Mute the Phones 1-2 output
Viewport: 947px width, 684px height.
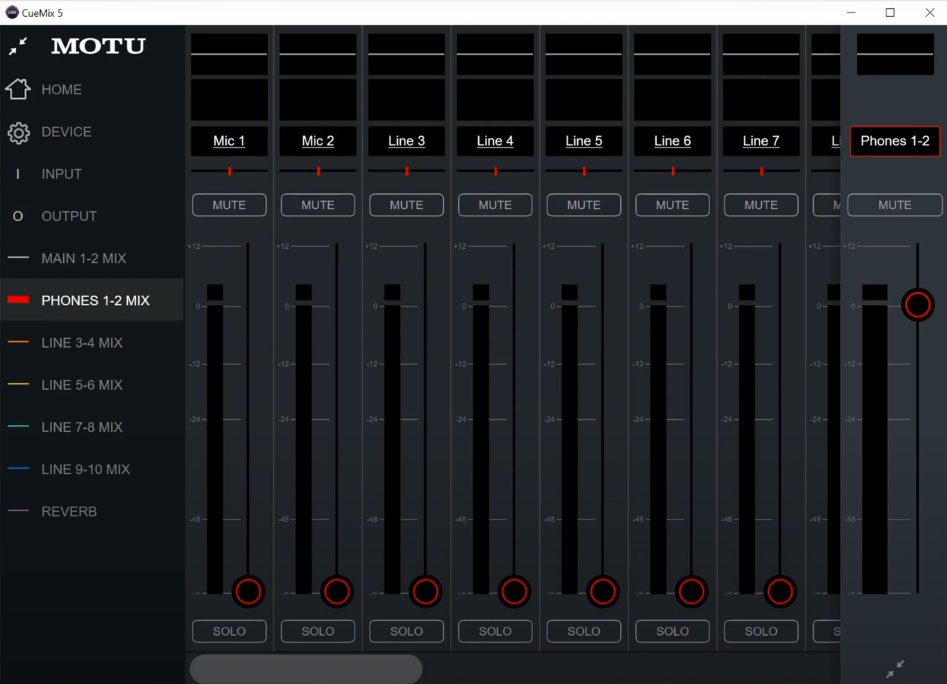[x=894, y=205]
